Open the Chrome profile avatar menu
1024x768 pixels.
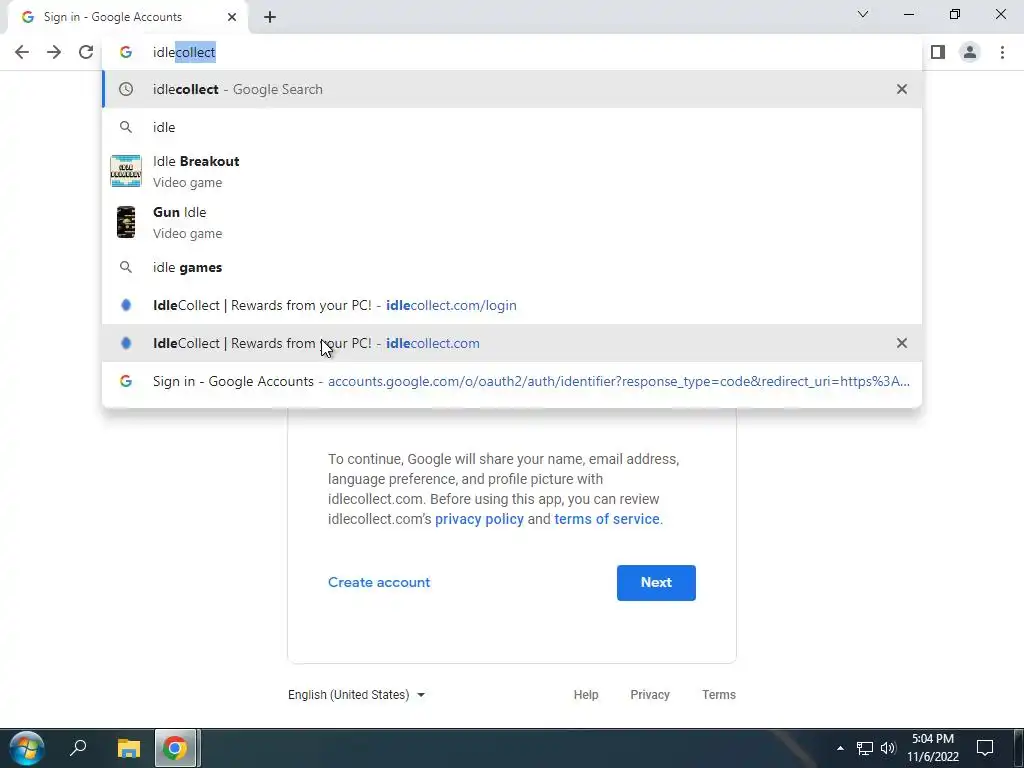pos(970,52)
